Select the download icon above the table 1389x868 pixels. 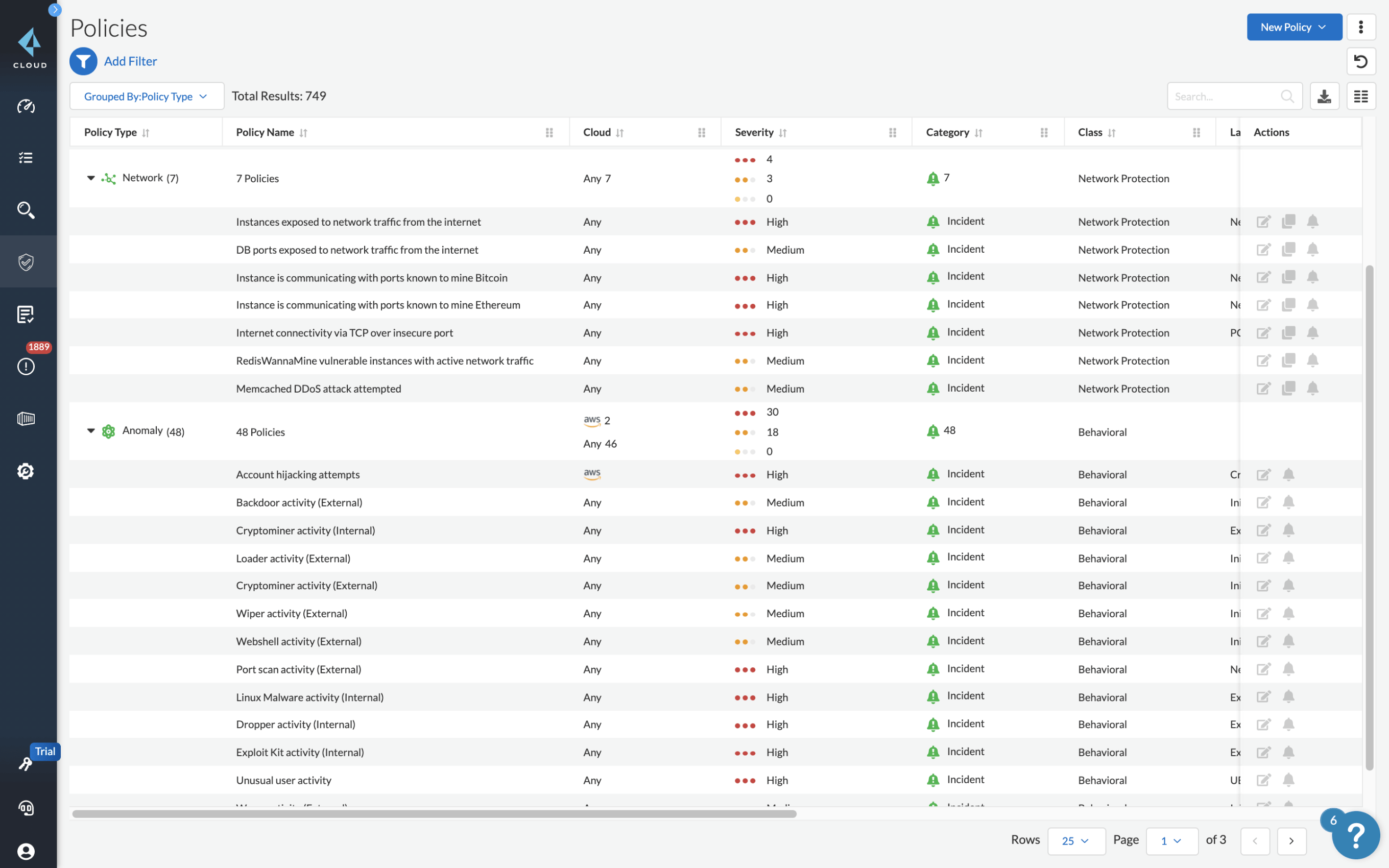[x=1324, y=96]
